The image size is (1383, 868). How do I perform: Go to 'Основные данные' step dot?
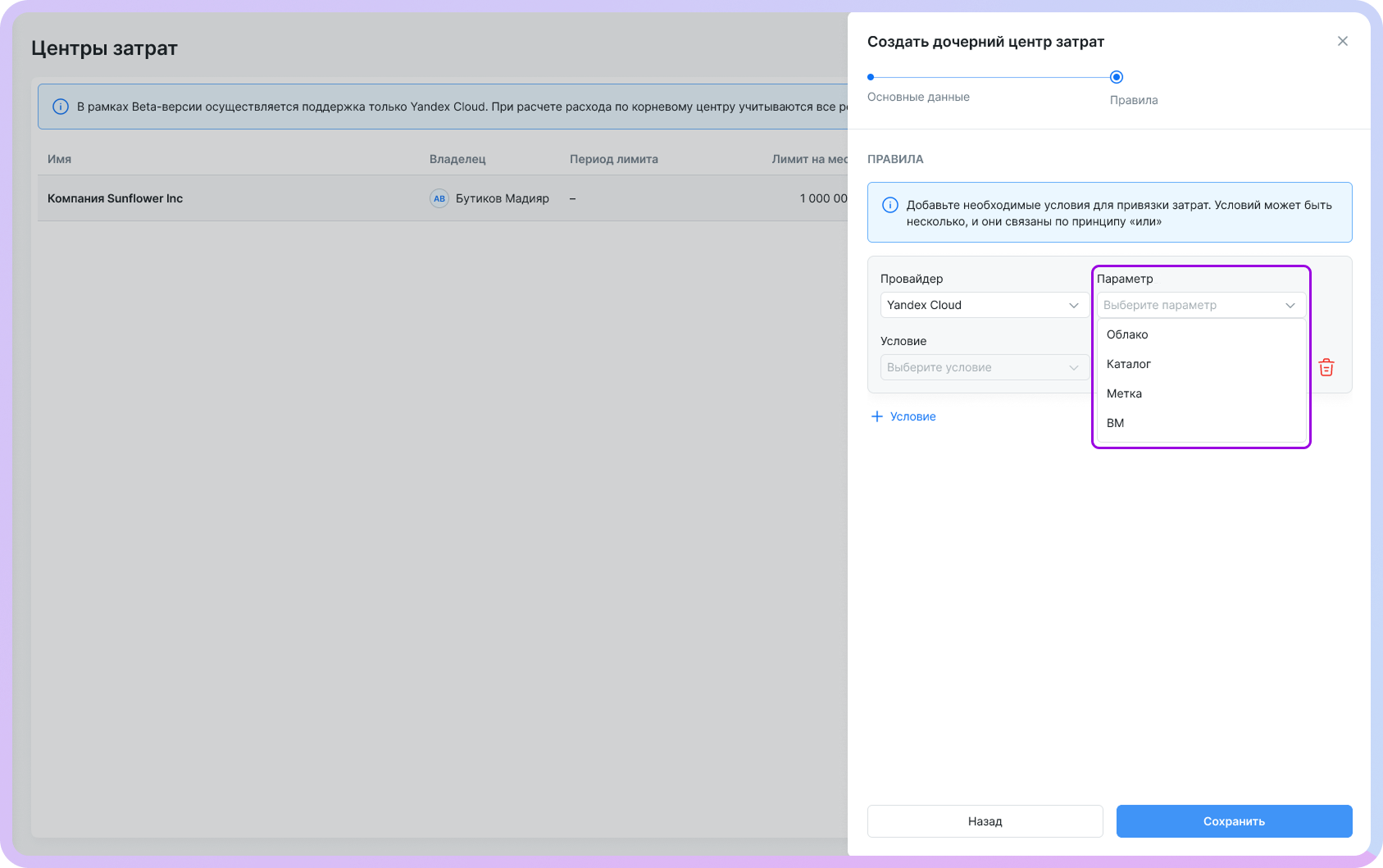coord(871,77)
